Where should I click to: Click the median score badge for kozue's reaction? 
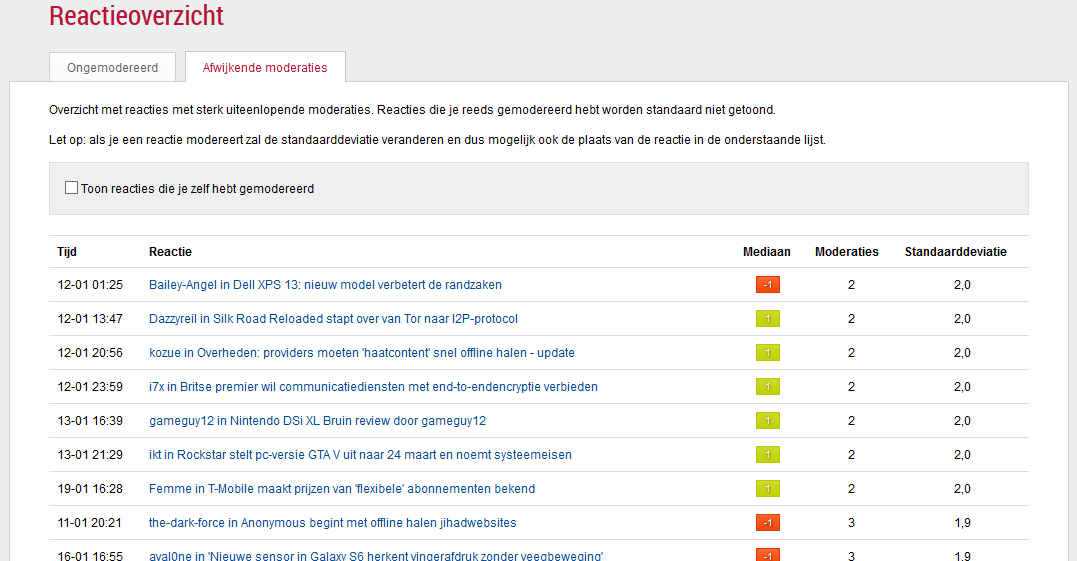[767, 353]
